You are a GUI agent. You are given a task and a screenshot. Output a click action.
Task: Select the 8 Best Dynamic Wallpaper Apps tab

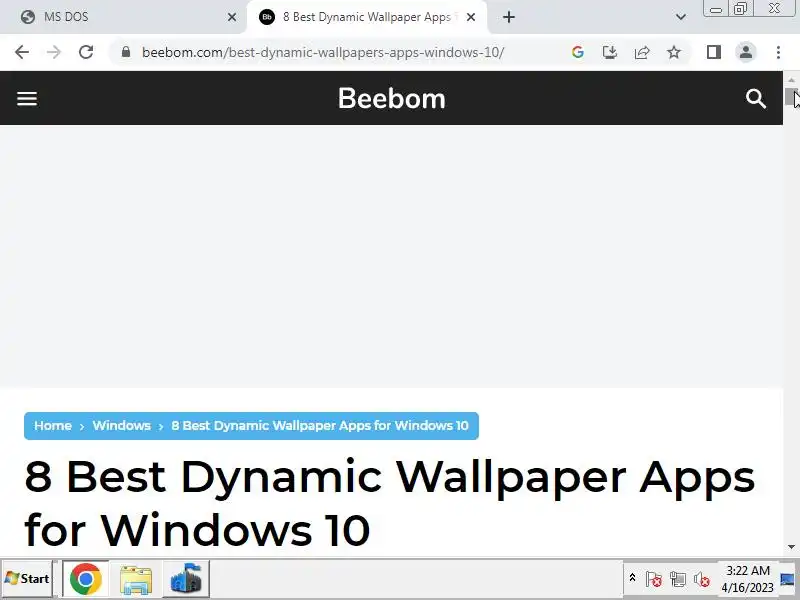click(x=366, y=17)
